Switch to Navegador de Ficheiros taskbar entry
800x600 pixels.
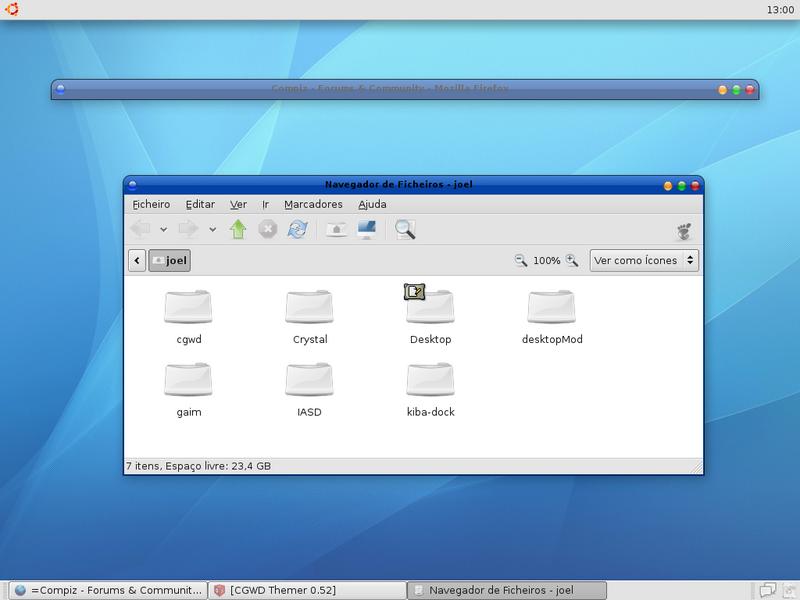click(507, 590)
